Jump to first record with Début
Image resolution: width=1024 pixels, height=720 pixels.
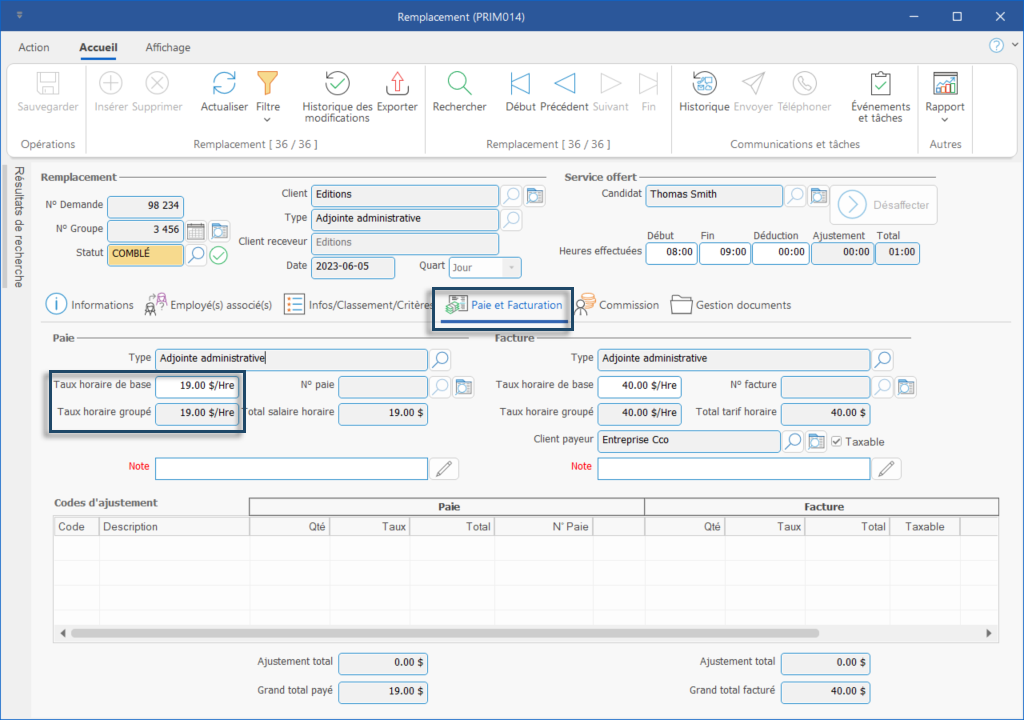(520, 84)
